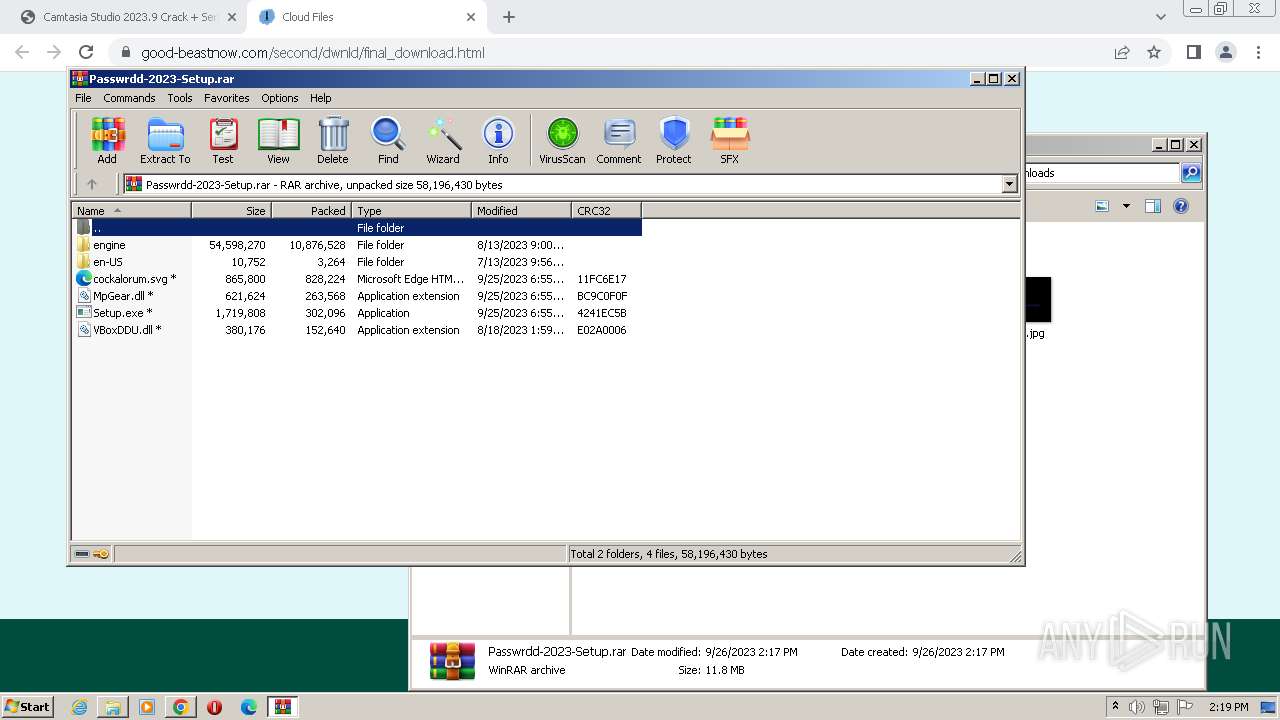This screenshot has height=720, width=1280.
Task: Switch to the Camtasia Studio 2023.9 Crack tab
Action: tap(129, 17)
